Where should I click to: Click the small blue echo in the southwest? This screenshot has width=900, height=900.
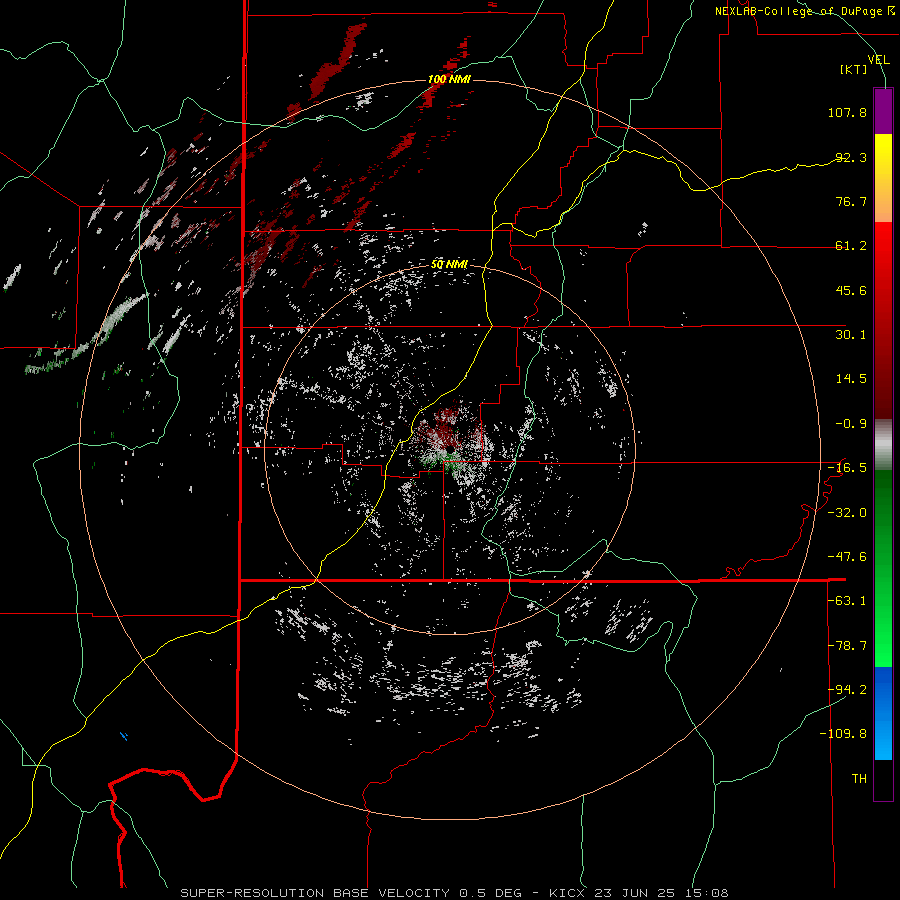click(x=124, y=736)
